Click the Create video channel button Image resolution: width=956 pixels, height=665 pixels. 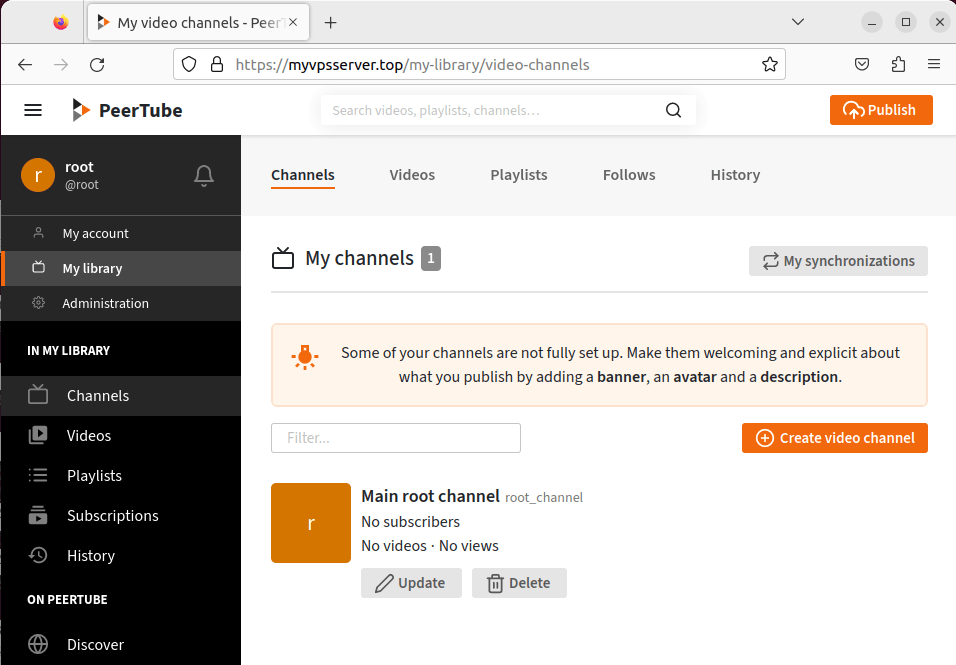tap(834, 438)
